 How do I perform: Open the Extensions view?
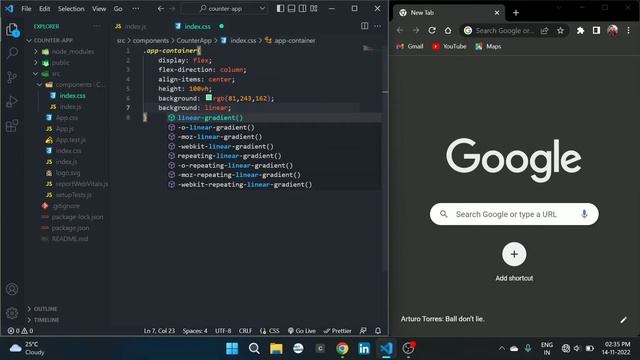click(12, 126)
